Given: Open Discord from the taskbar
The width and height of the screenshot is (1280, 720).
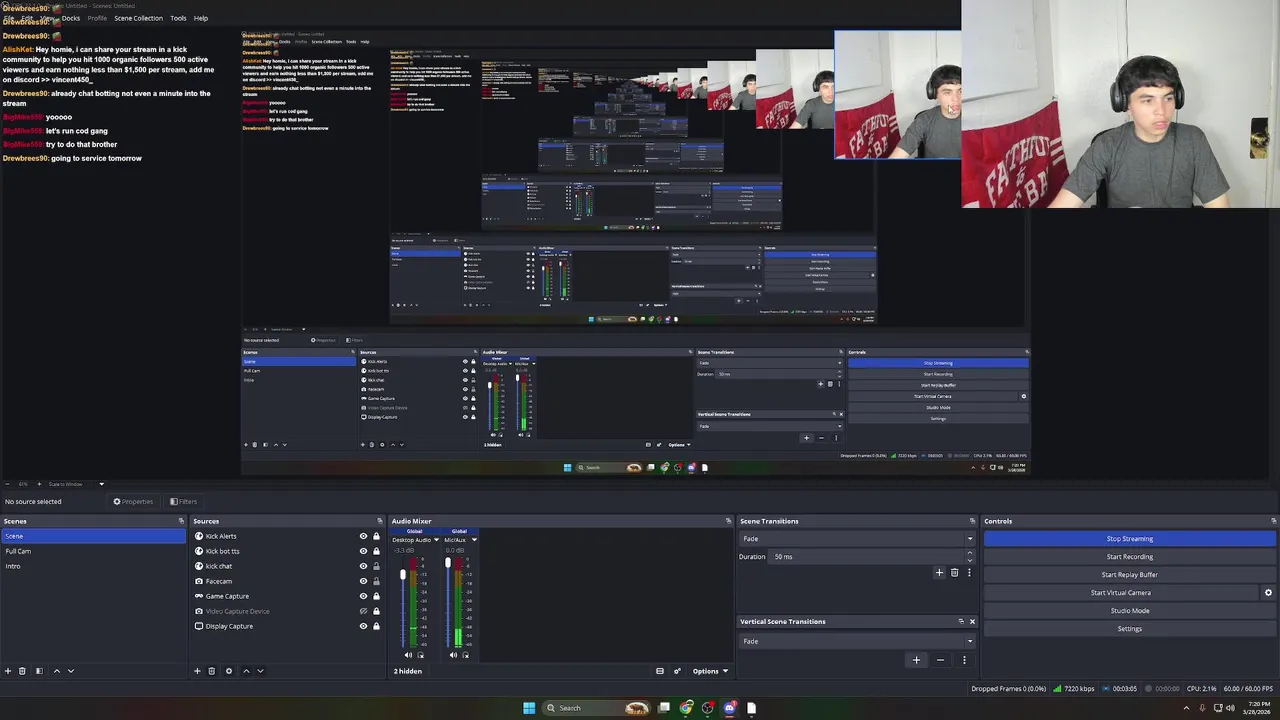Looking at the screenshot, I should [729, 708].
